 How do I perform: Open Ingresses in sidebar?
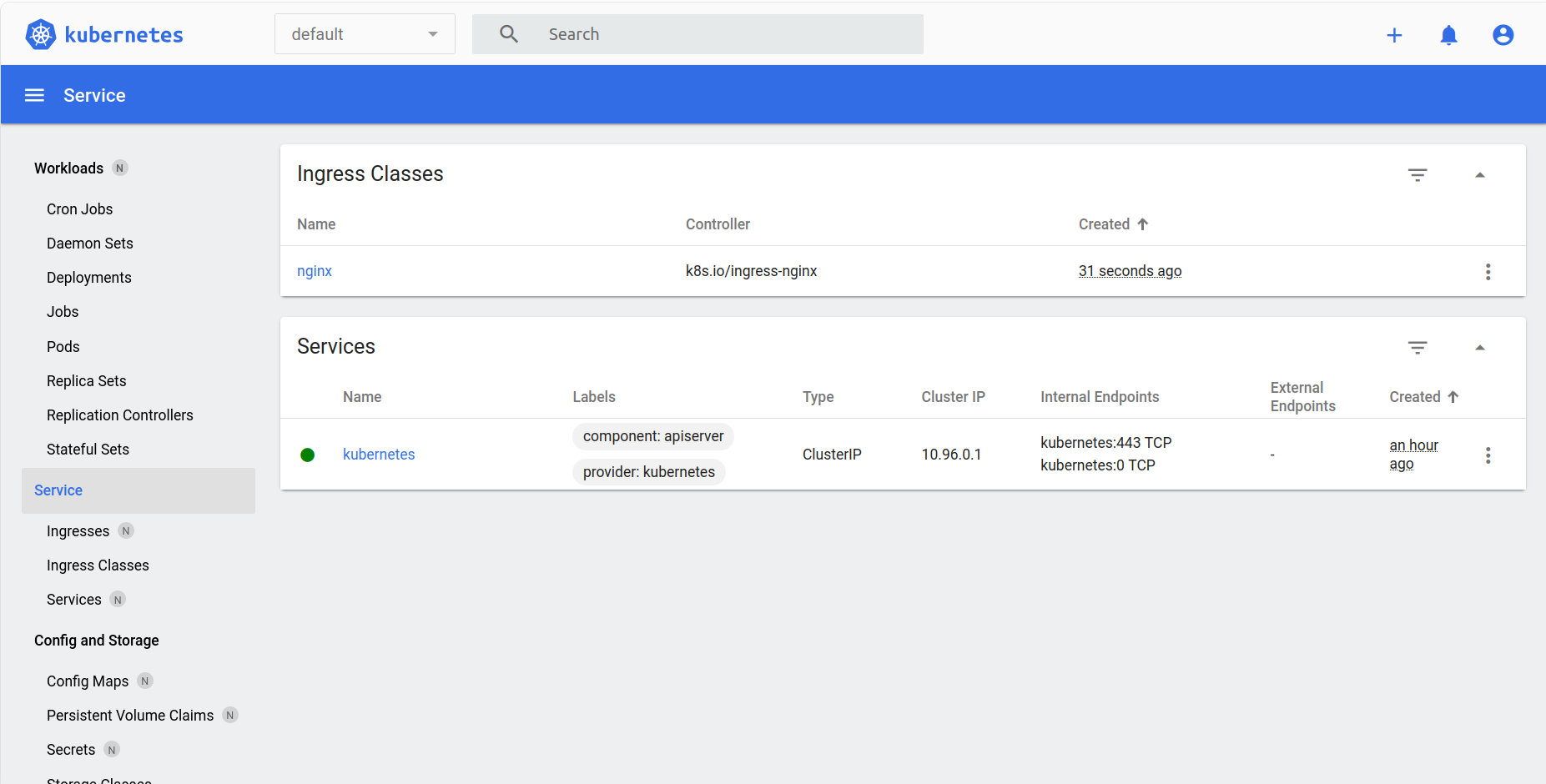[x=78, y=531]
